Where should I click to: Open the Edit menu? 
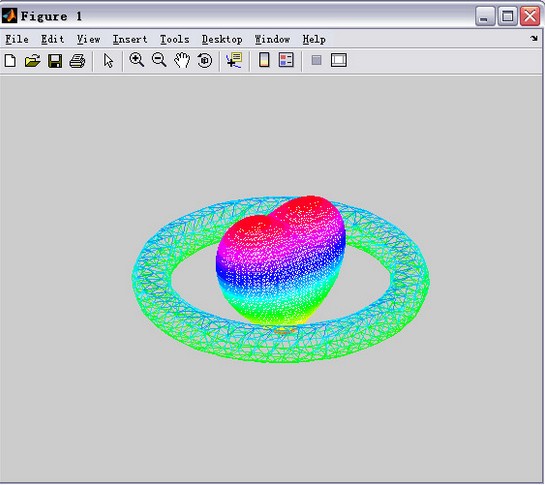[x=52, y=39]
